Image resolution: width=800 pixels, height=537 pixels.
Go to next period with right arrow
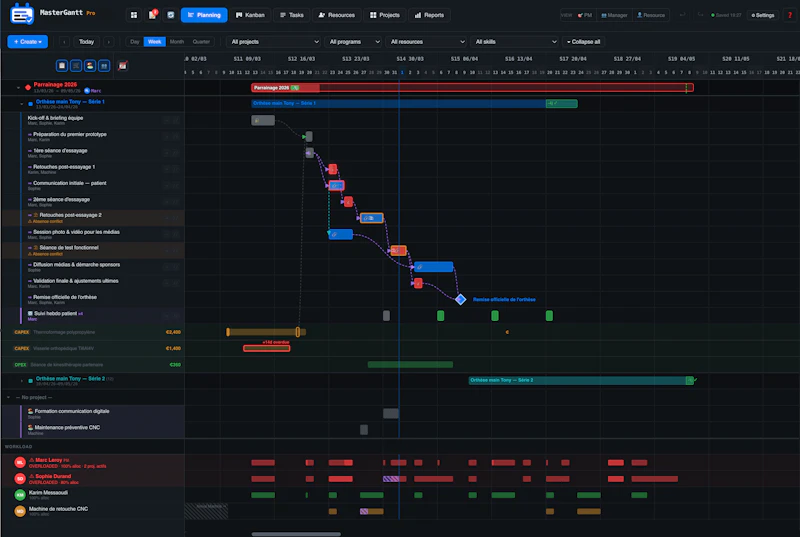coord(109,42)
